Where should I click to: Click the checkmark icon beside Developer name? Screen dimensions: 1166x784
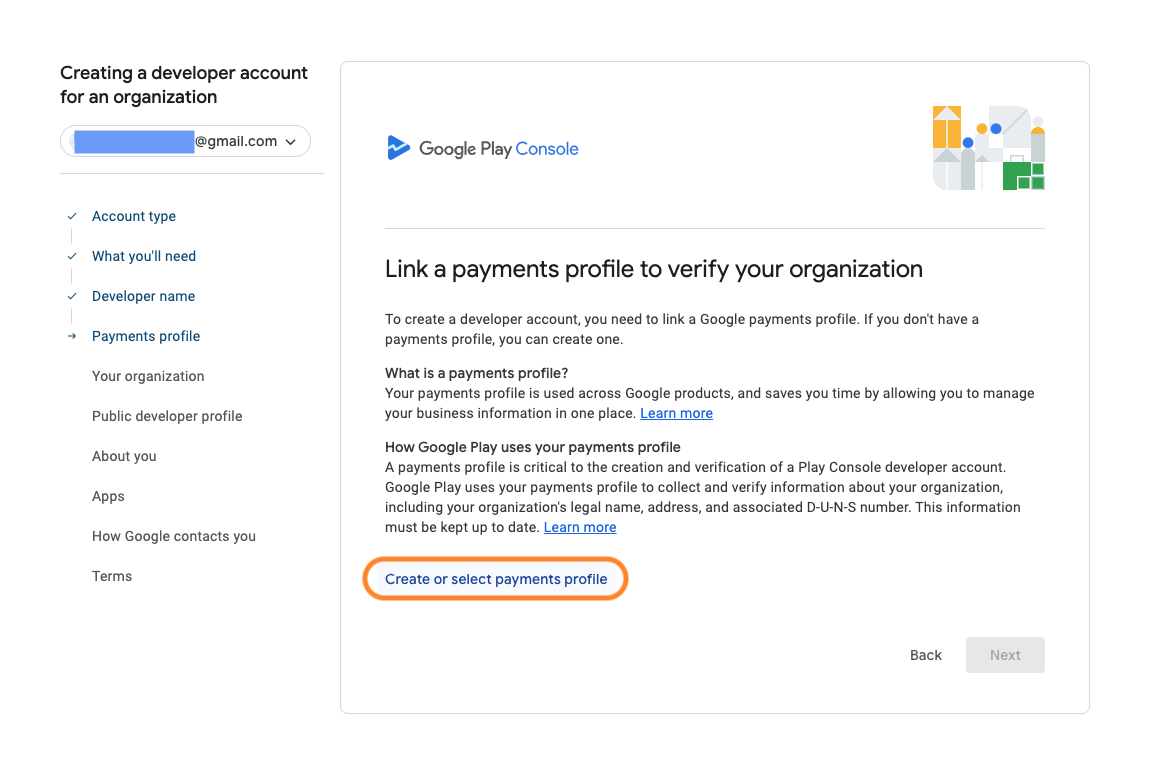pyautogui.click(x=72, y=296)
